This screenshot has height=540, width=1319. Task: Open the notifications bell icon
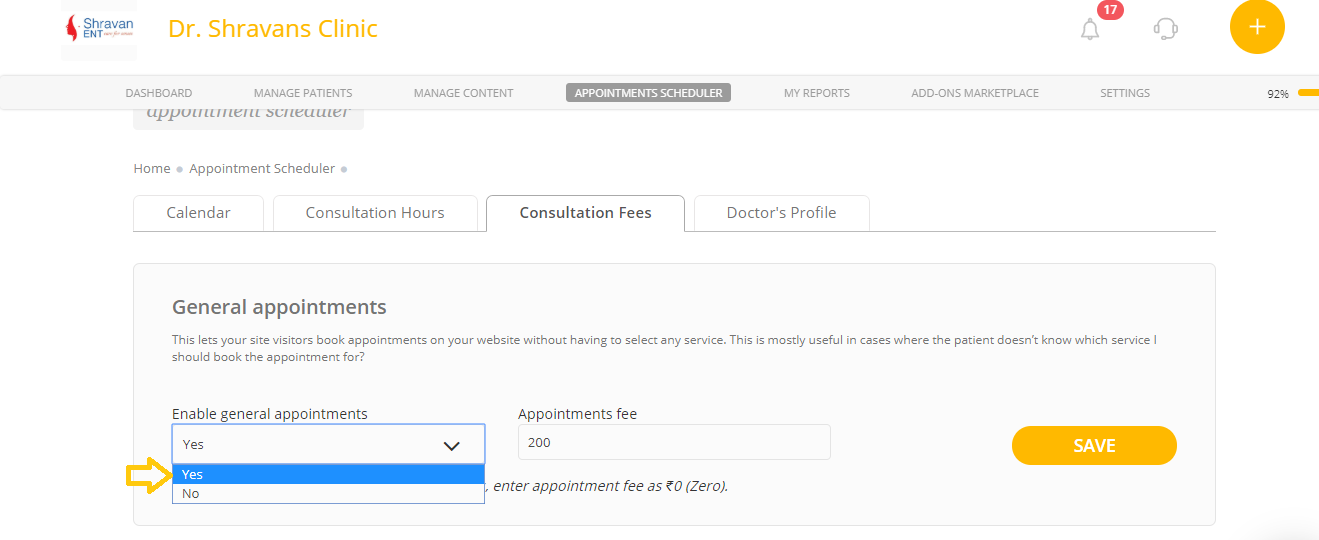[x=1090, y=30]
